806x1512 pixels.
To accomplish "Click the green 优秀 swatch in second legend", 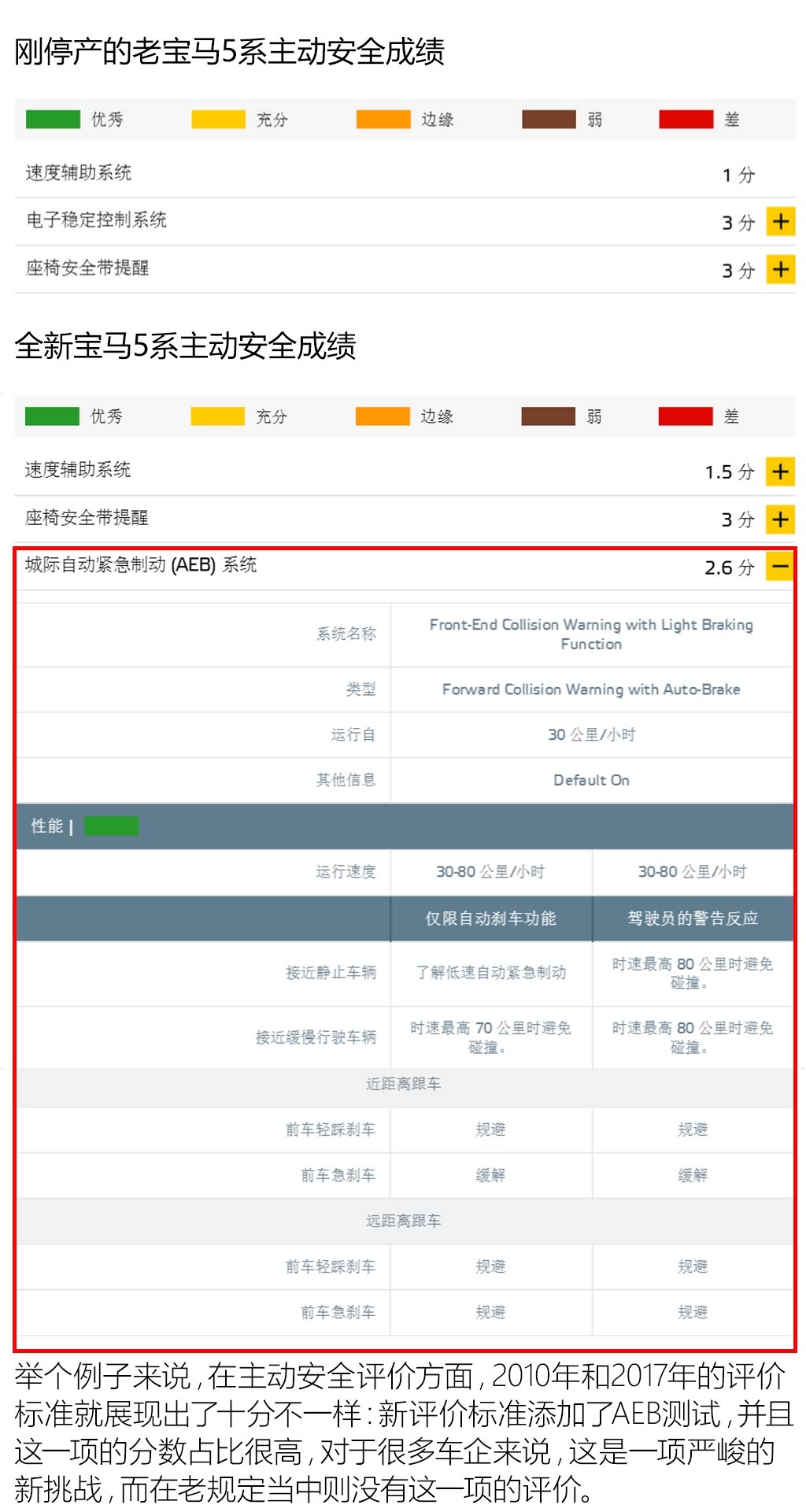I will click(52, 416).
